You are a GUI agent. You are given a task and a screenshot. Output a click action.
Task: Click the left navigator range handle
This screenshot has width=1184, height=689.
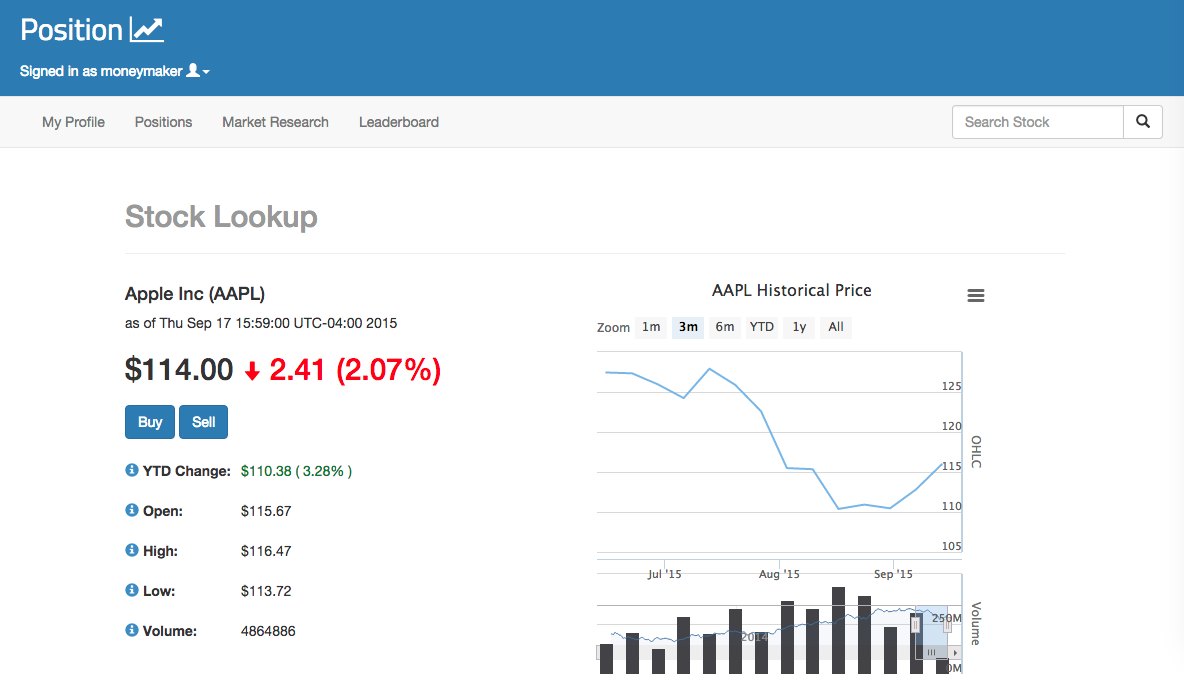click(915, 625)
